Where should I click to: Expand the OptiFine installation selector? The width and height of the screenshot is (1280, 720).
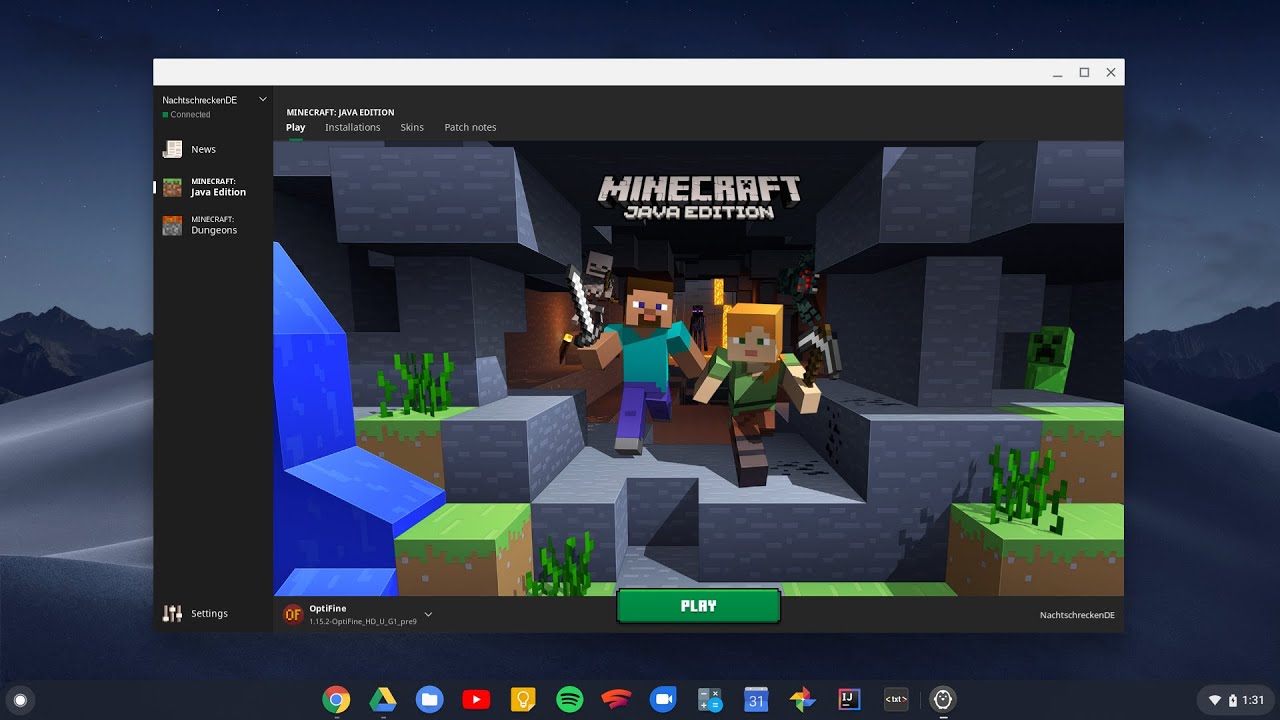(x=428, y=614)
